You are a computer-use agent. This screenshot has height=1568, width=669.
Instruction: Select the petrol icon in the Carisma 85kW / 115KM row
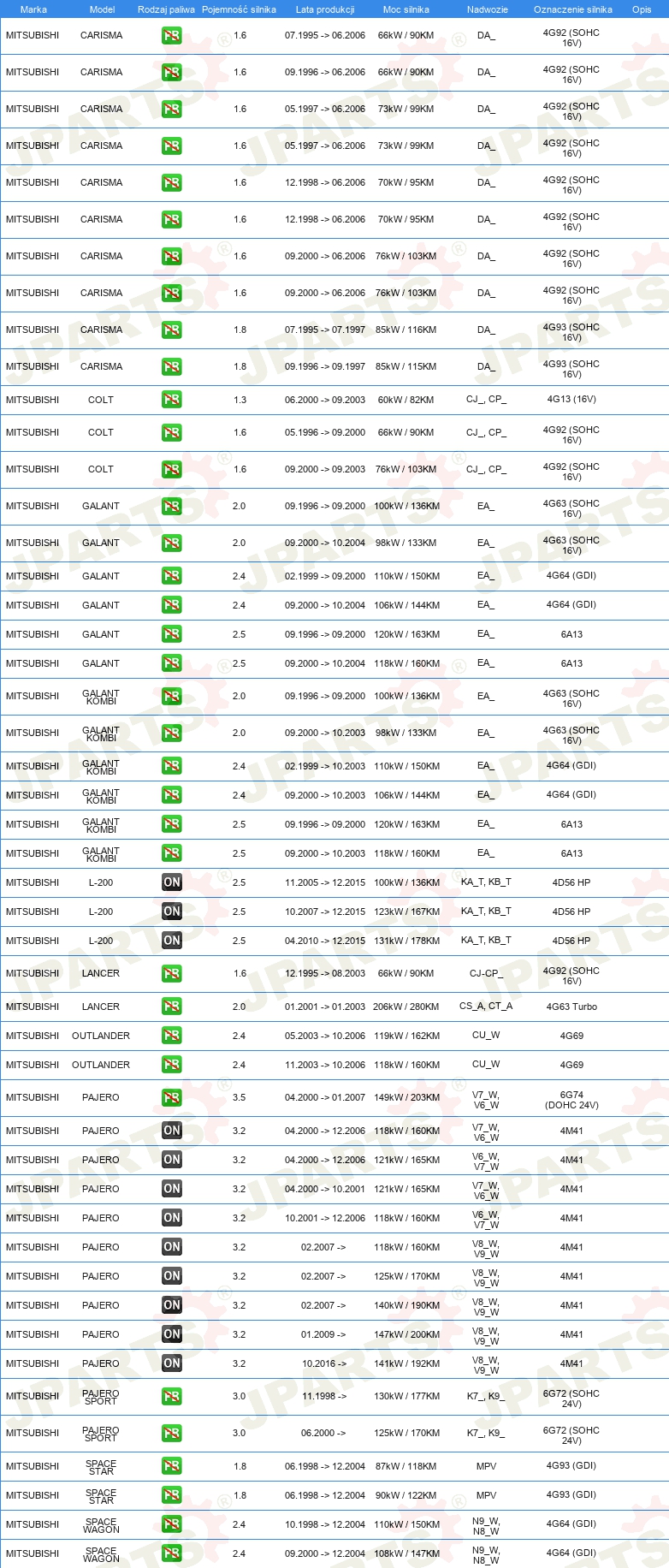pyautogui.click(x=172, y=367)
